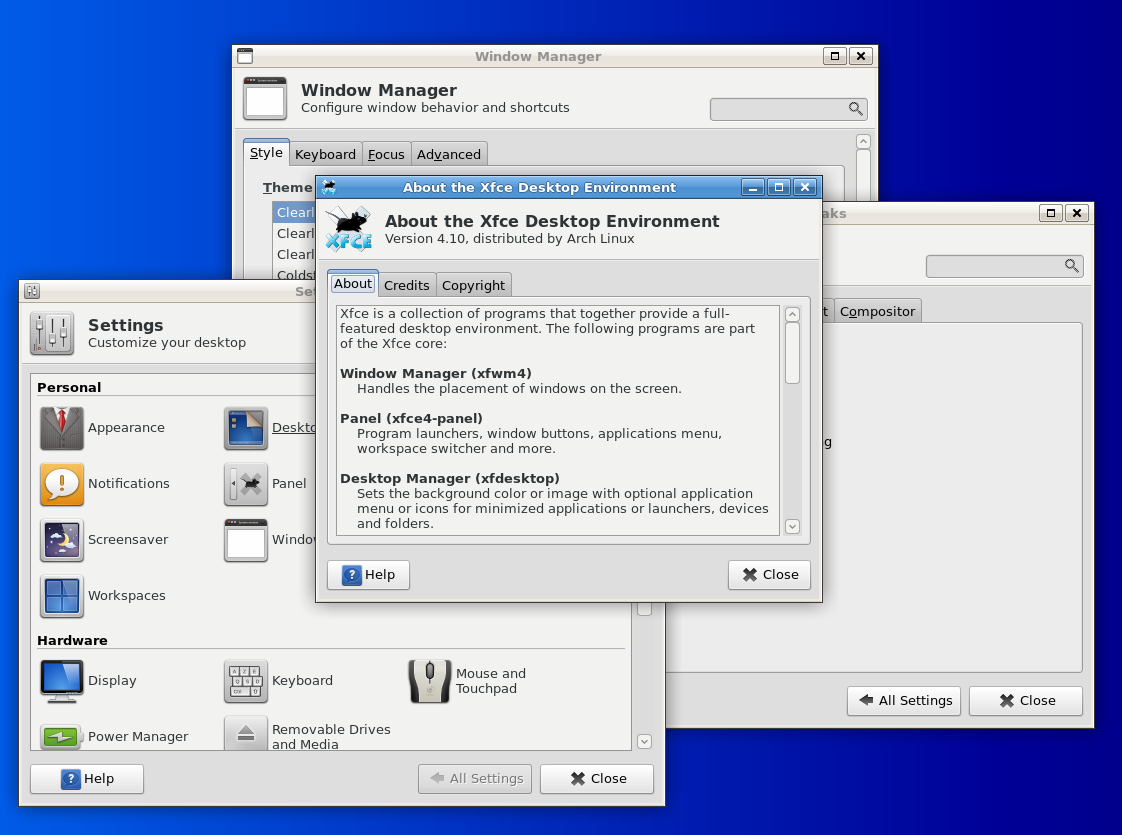The height and width of the screenshot is (835, 1122).
Task: Open the Panel settings icon
Action: (x=245, y=484)
